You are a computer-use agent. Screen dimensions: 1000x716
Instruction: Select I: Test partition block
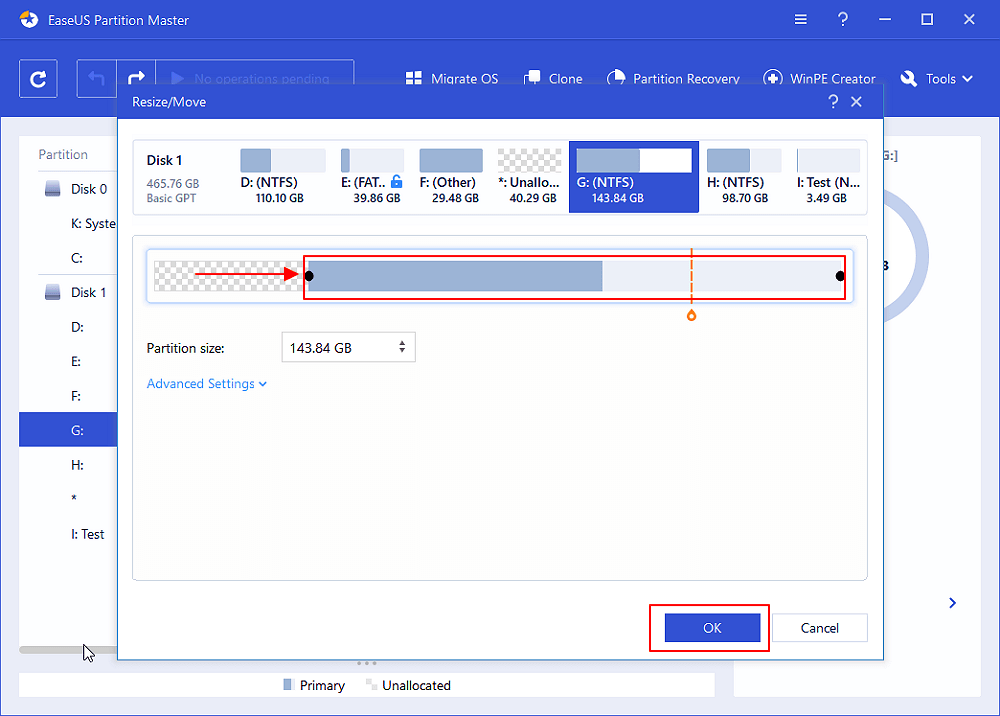[x=828, y=177]
